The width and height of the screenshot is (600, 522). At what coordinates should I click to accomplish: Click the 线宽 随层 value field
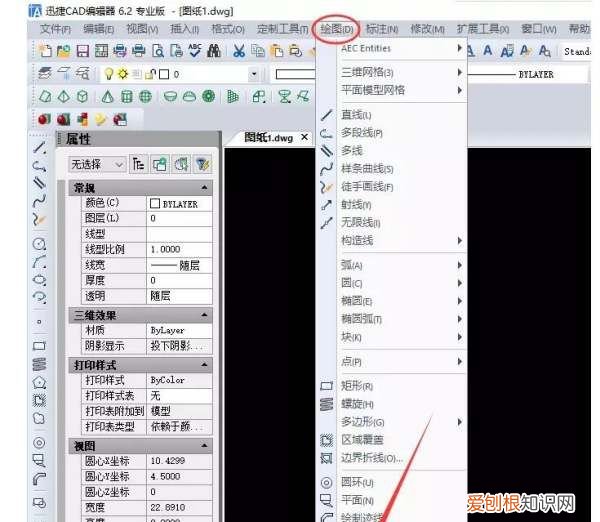click(179, 265)
